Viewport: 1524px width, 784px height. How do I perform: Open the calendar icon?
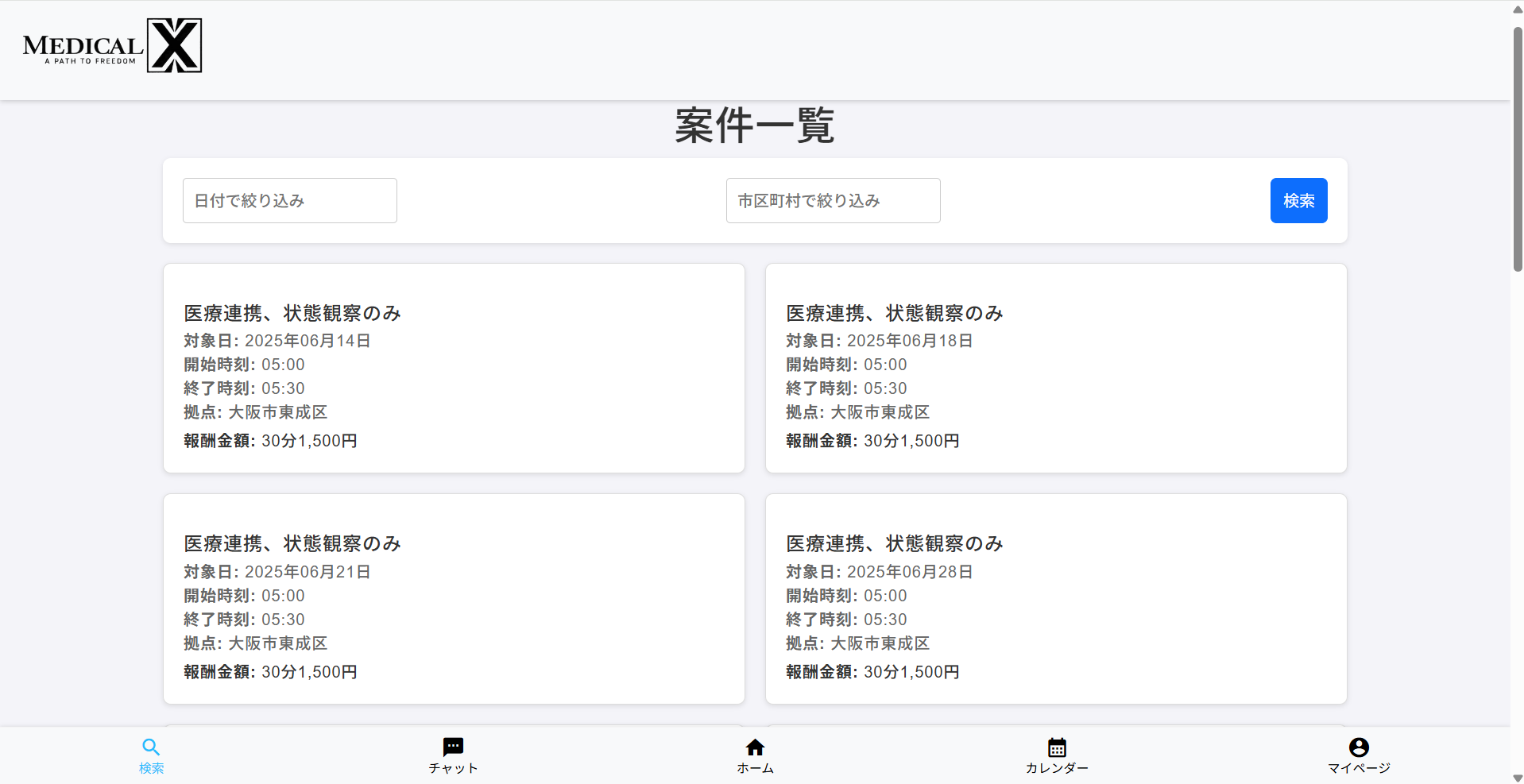click(1057, 747)
